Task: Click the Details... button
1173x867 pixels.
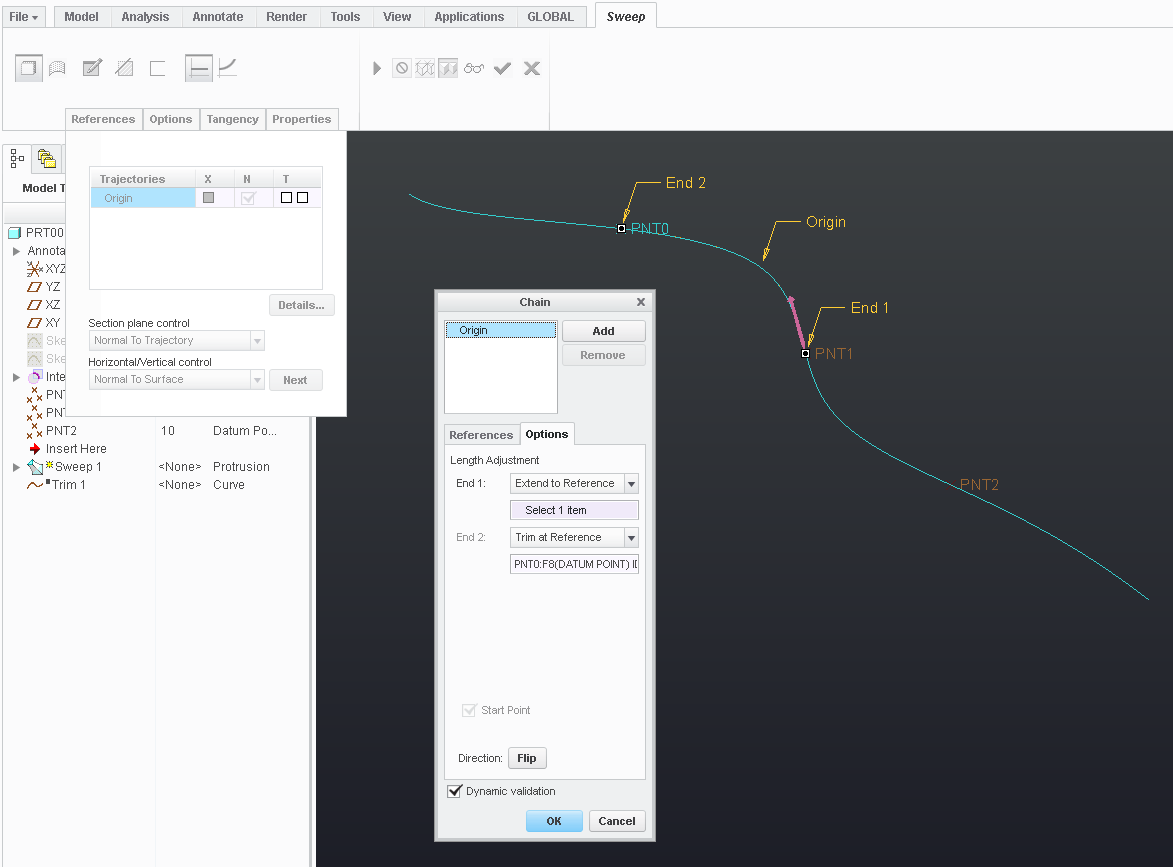Action: 301,305
